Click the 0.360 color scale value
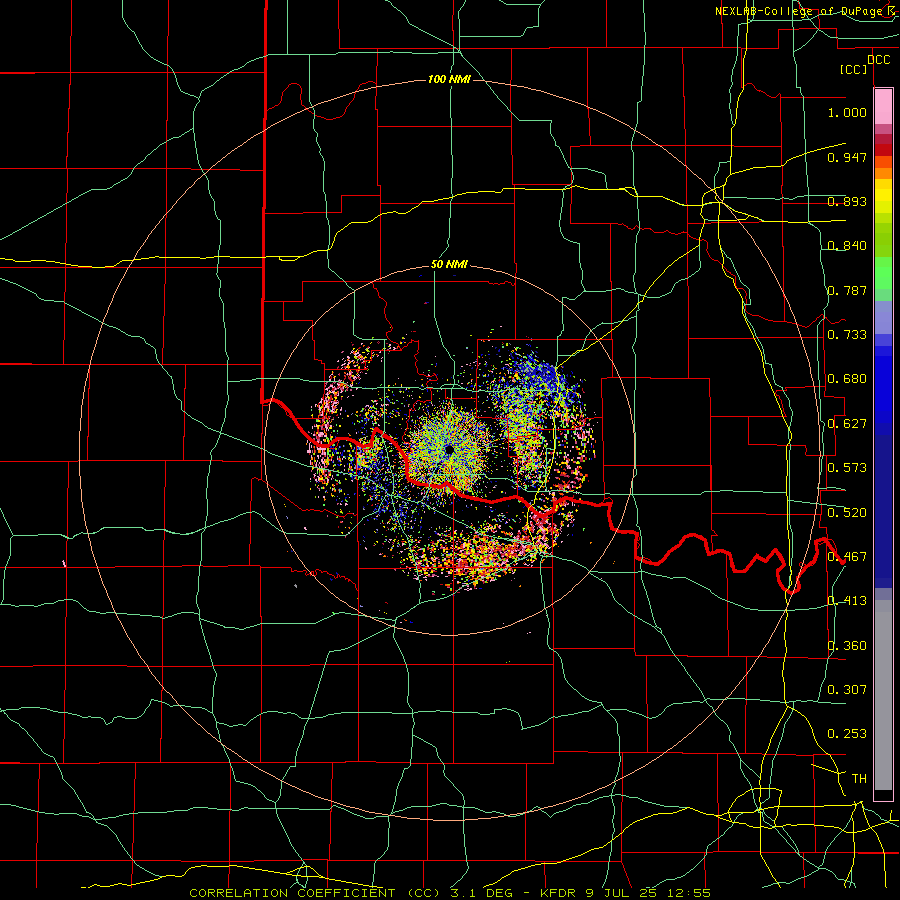The height and width of the screenshot is (900, 900). (847, 646)
